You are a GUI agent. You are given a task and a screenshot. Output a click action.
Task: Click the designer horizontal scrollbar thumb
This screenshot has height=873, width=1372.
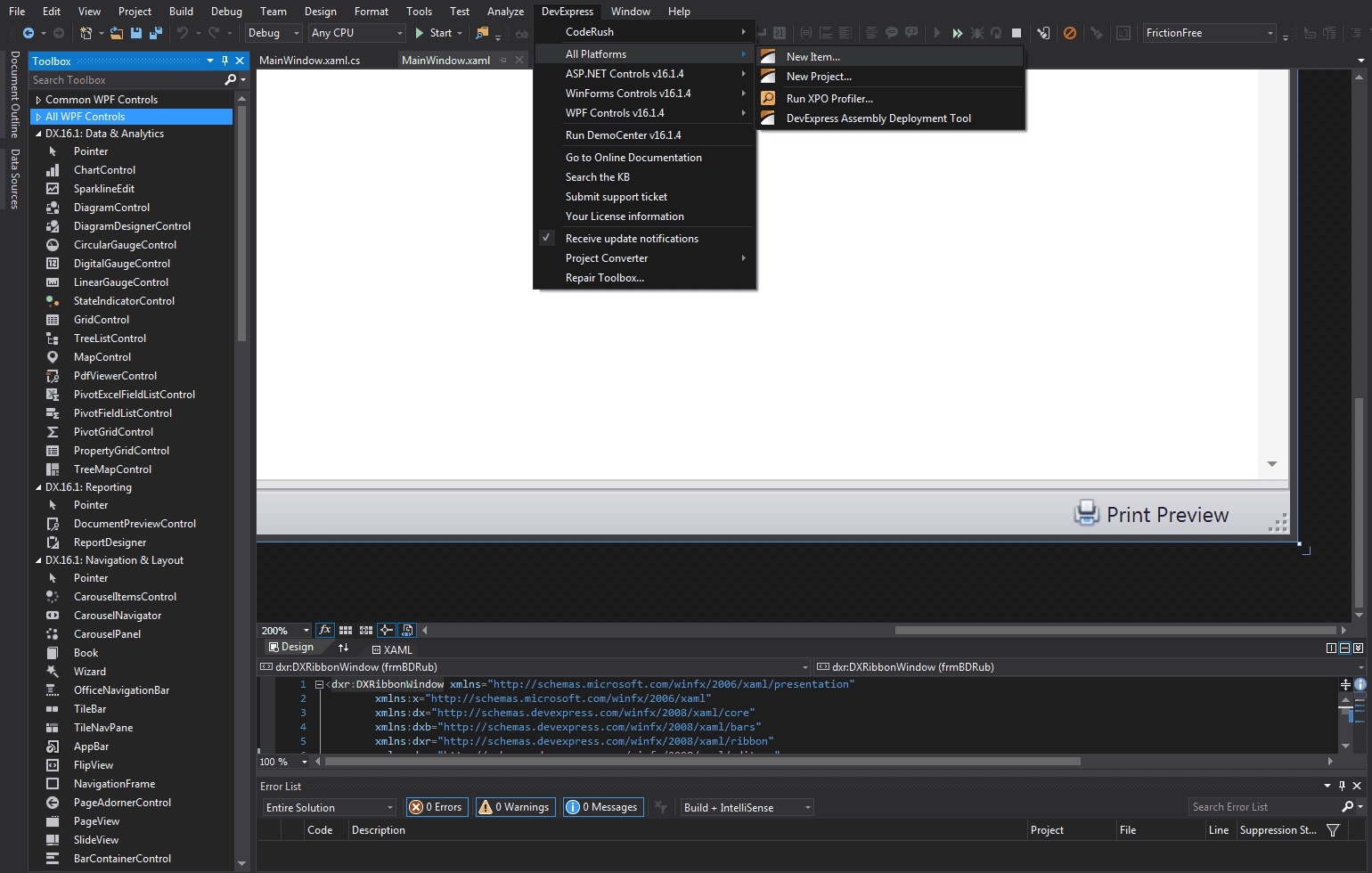pos(1115,630)
